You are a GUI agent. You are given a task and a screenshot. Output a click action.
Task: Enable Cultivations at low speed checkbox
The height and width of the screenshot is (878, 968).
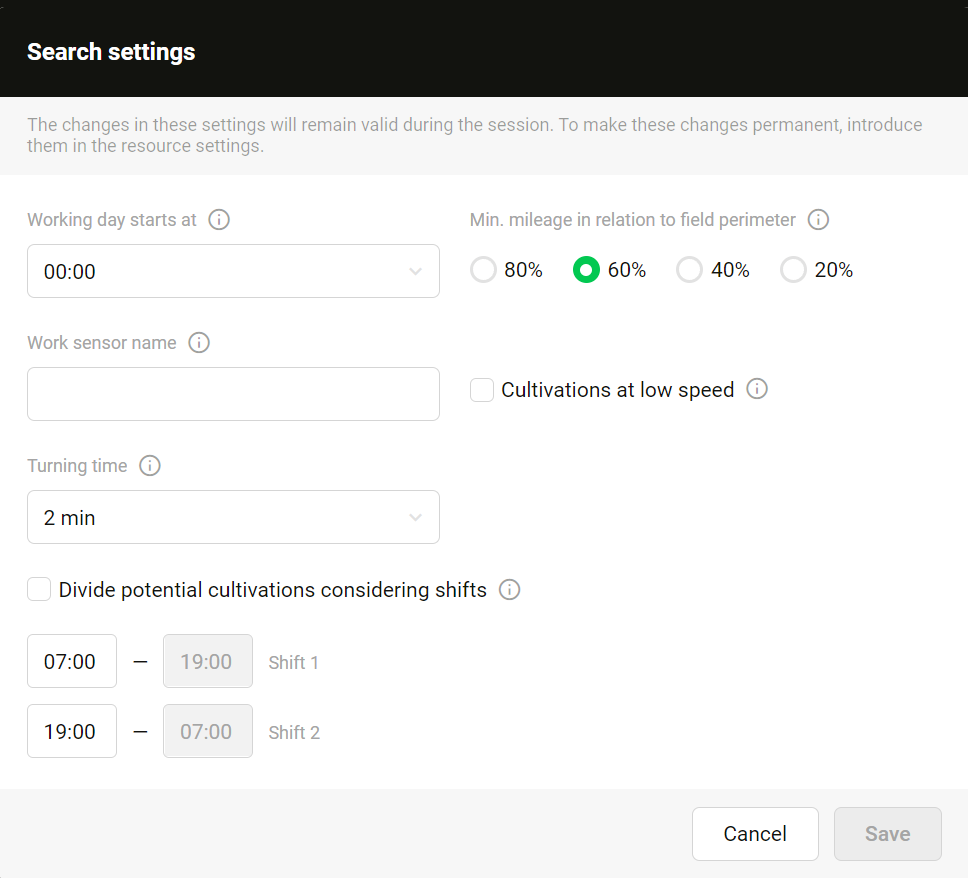click(482, 390)
